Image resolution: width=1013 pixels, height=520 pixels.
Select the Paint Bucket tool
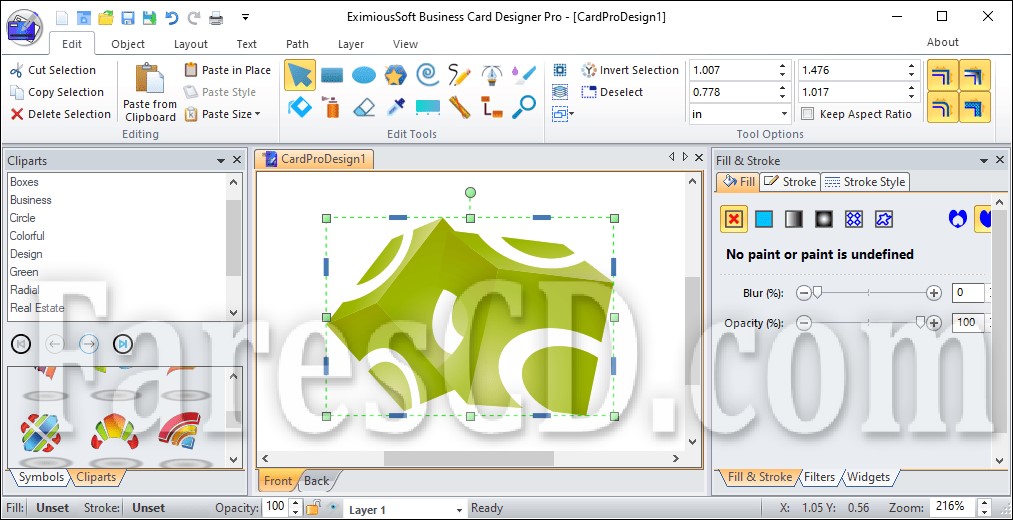300,107
